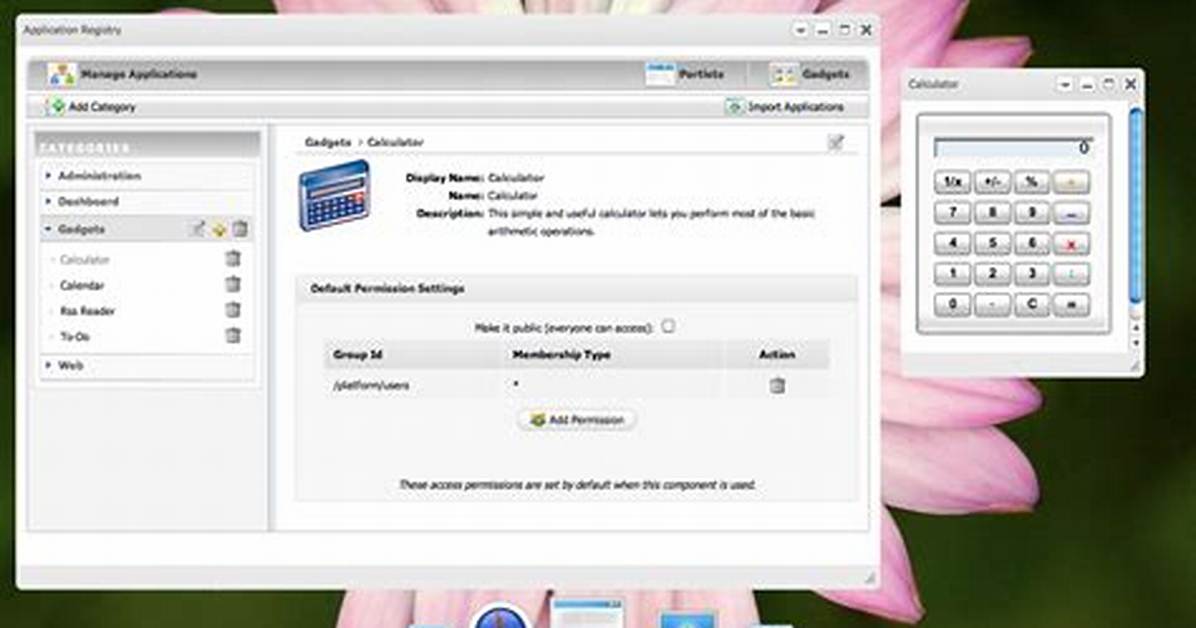Click edit icon beside Gadgets > Calculator breadcrumb
The width and height of the screenshot is (1196, 628).
836,142
